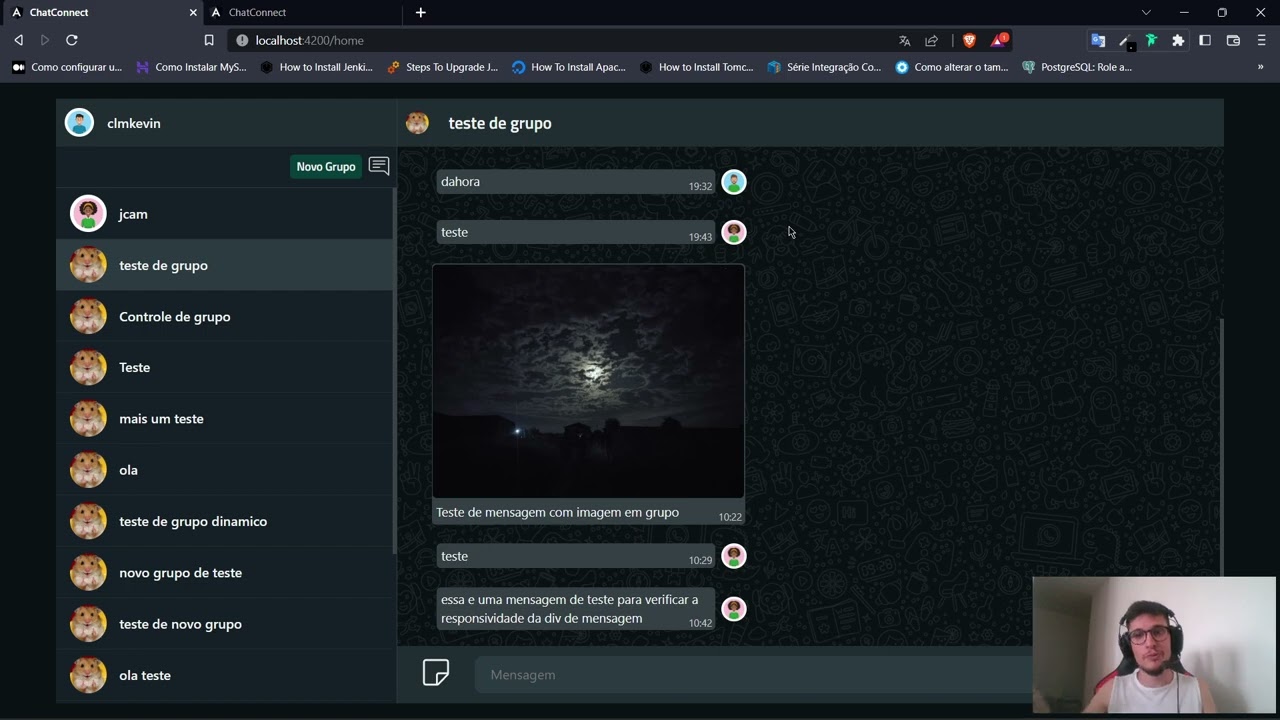Click the contact list scrollbar
The height and width of the screenshot is (720, 1280).
click(x=394, y=370)
